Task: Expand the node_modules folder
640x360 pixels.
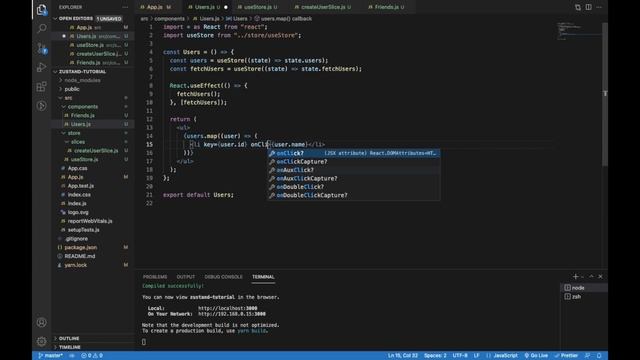Action: click(x=82, y=80)
